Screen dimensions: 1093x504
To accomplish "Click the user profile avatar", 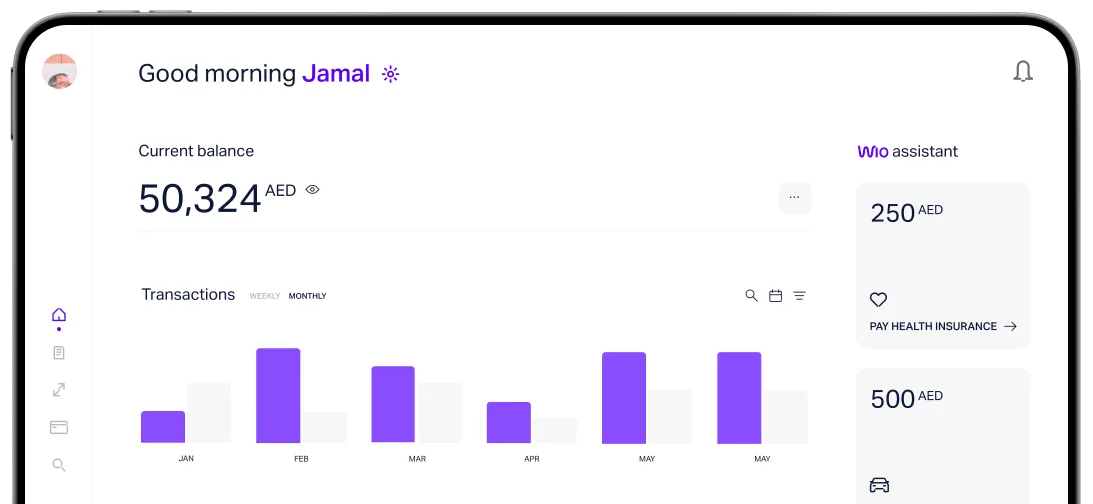I will pyautogui.click(x=59, y=71).
